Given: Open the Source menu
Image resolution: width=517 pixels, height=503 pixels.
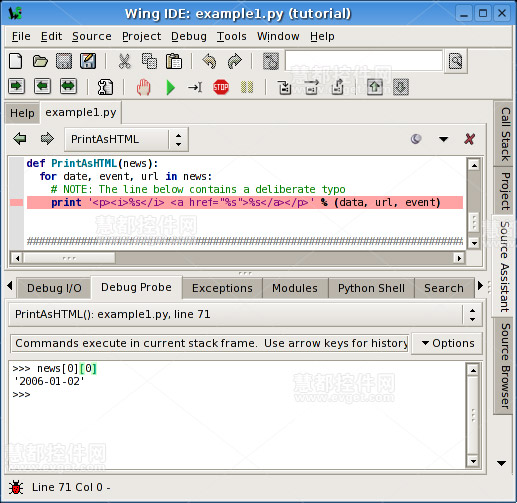Looking at the screenshot, I should [92, 36].
